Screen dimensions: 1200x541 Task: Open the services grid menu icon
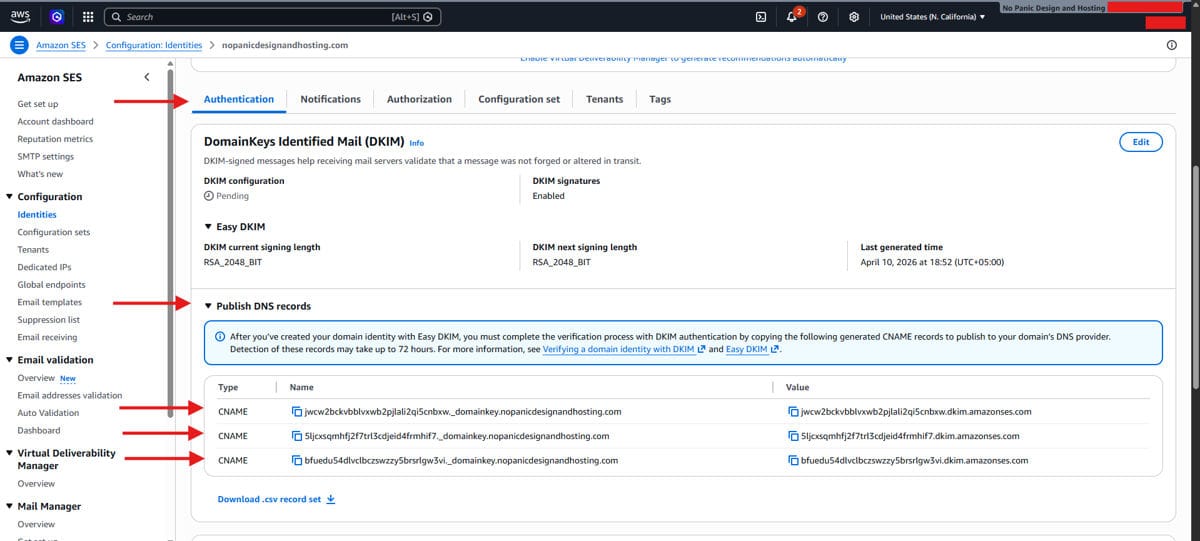88,17
